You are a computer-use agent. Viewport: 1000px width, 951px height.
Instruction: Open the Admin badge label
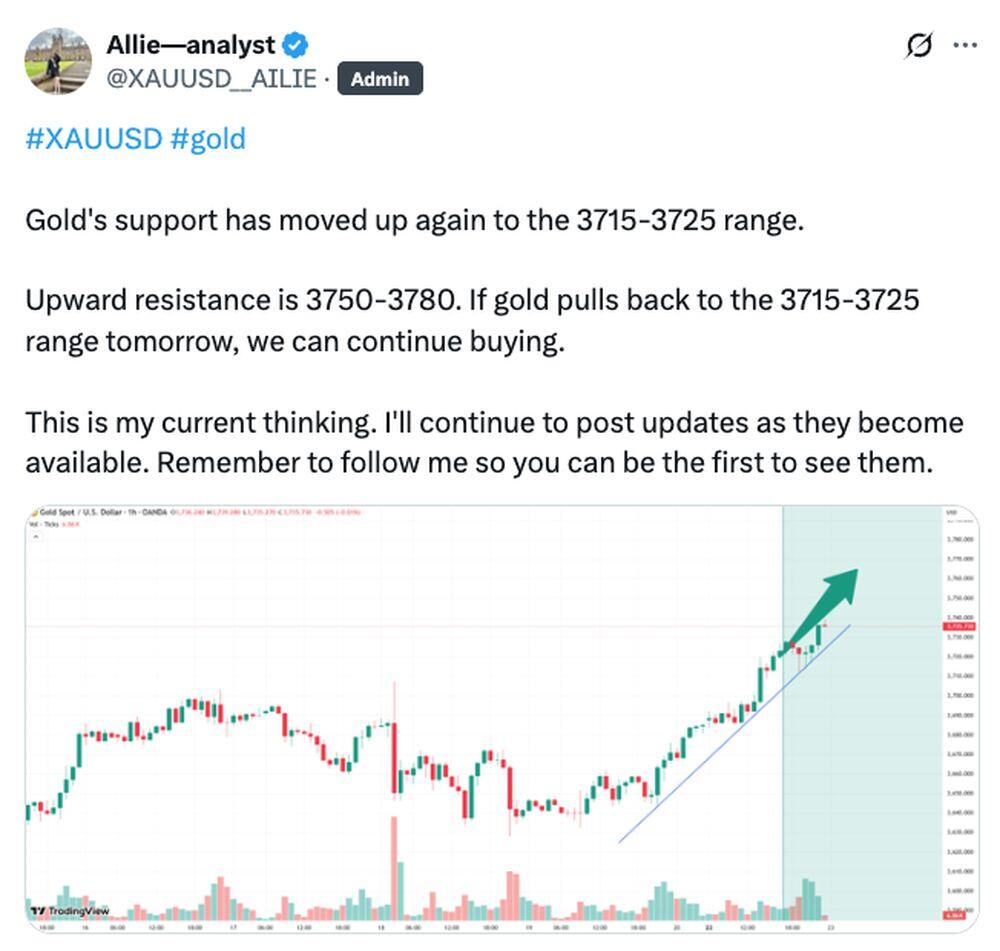pos(380,78)
